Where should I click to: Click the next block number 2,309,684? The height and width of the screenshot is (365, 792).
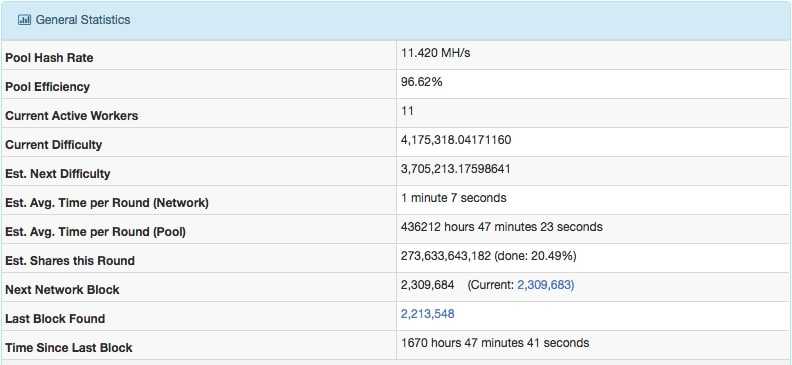tap(427, 285)
